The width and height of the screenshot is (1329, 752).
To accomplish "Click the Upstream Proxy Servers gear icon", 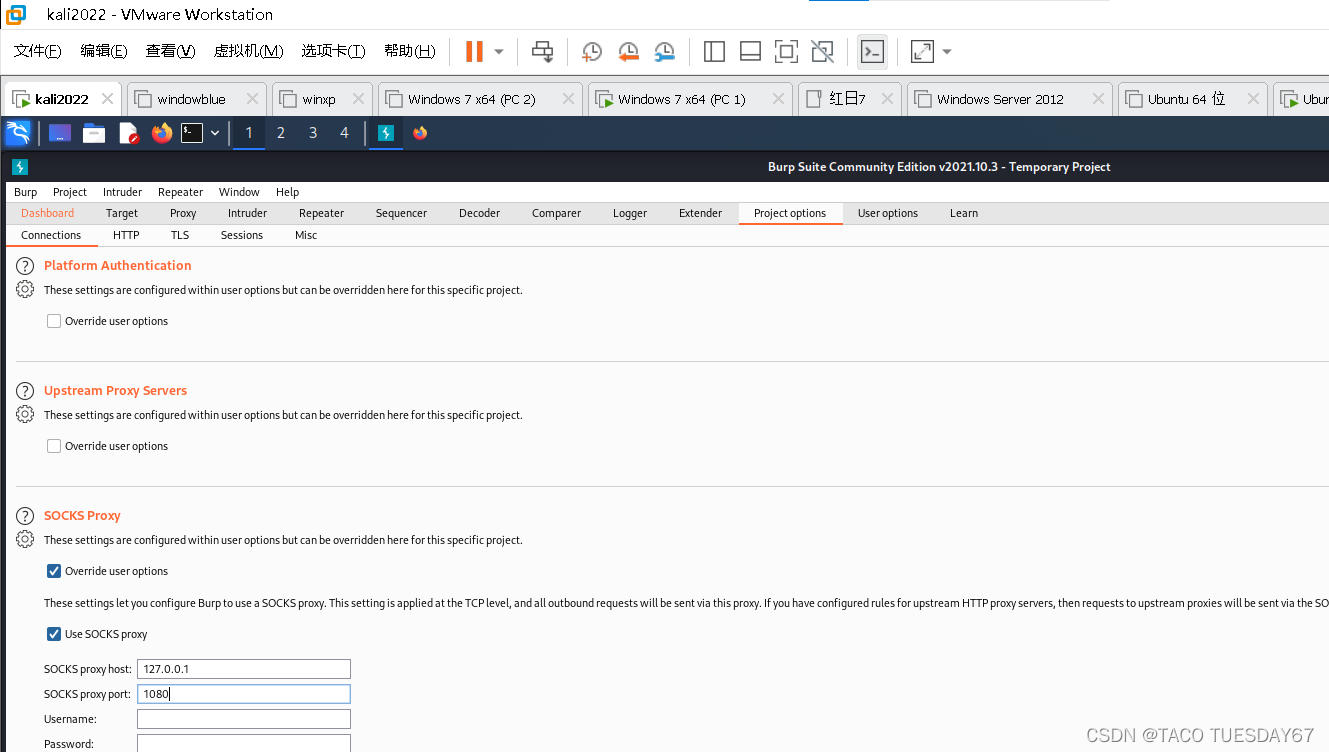I will pyautogui.click(x=25, y=414).
